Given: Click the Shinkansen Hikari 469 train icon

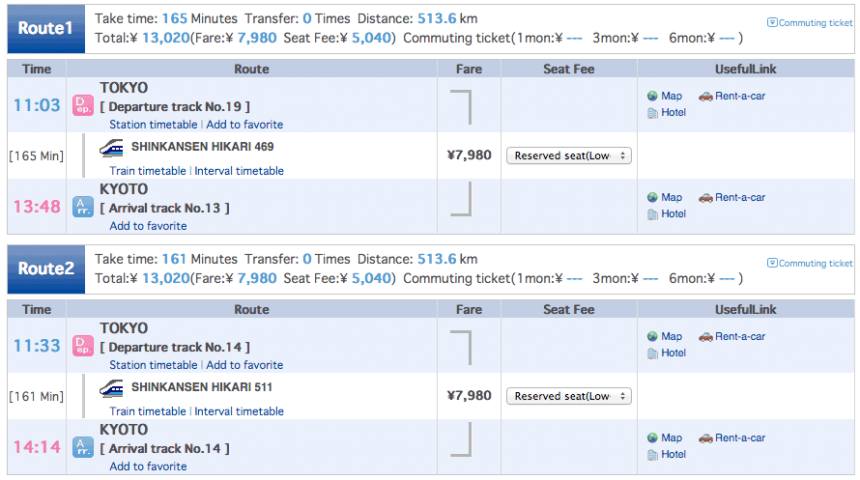Looking at the screenshot, I should pos(112,147).
